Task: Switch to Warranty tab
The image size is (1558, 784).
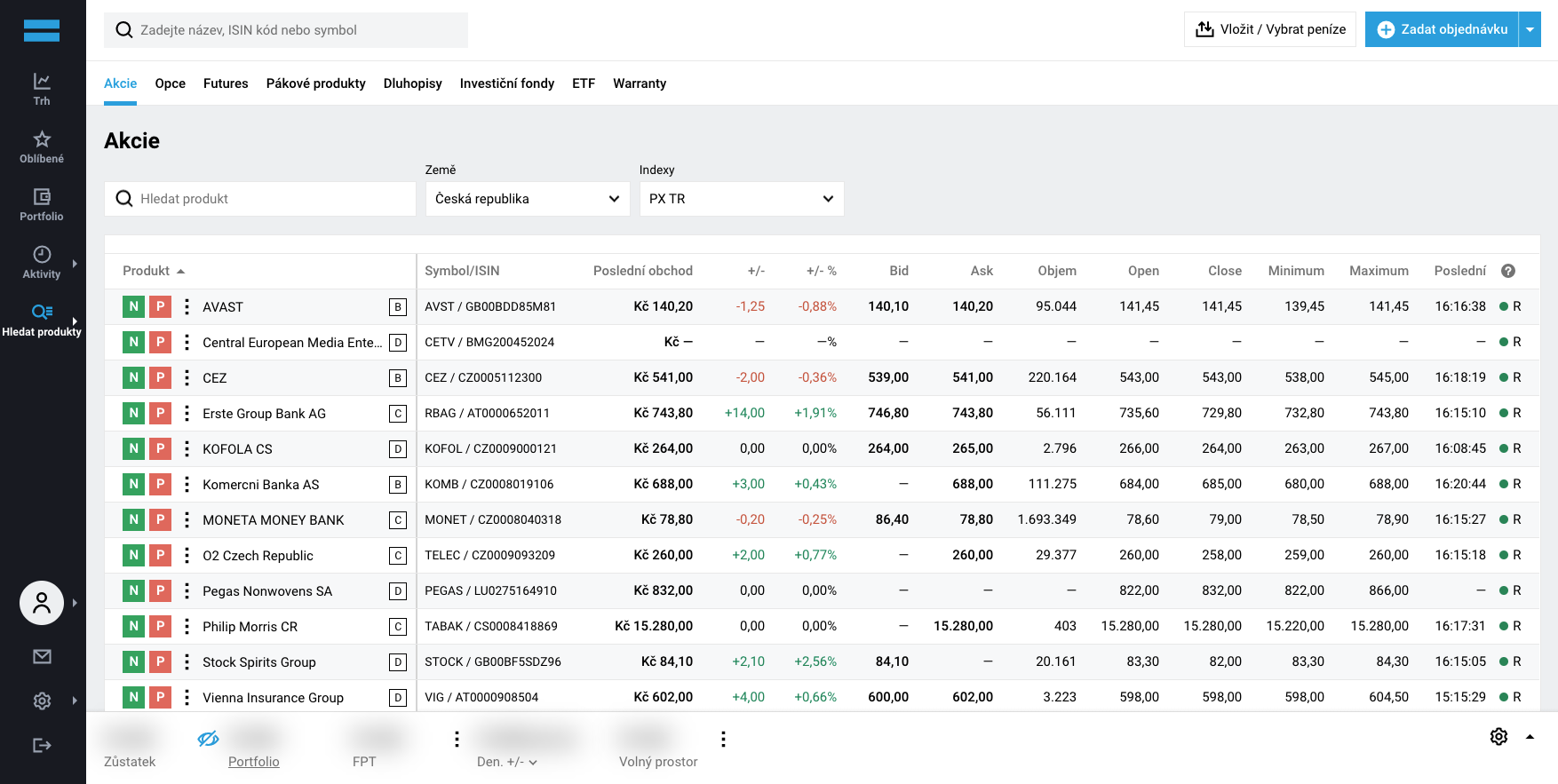Action: coord(640,83)
